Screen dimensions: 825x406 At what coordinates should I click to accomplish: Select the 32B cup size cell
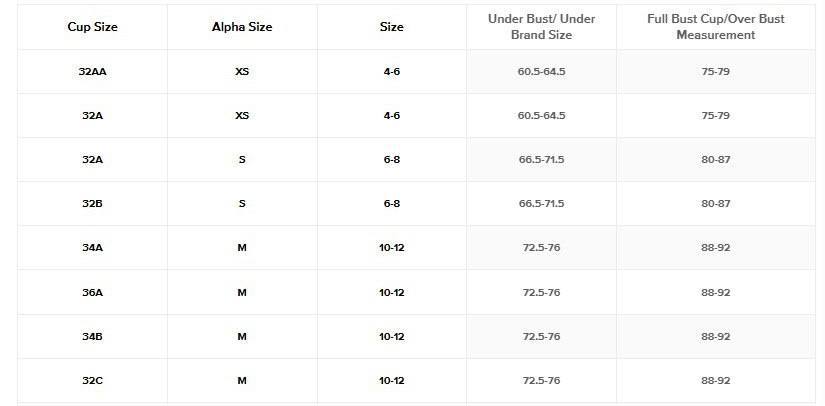click(x=92, y=204)
